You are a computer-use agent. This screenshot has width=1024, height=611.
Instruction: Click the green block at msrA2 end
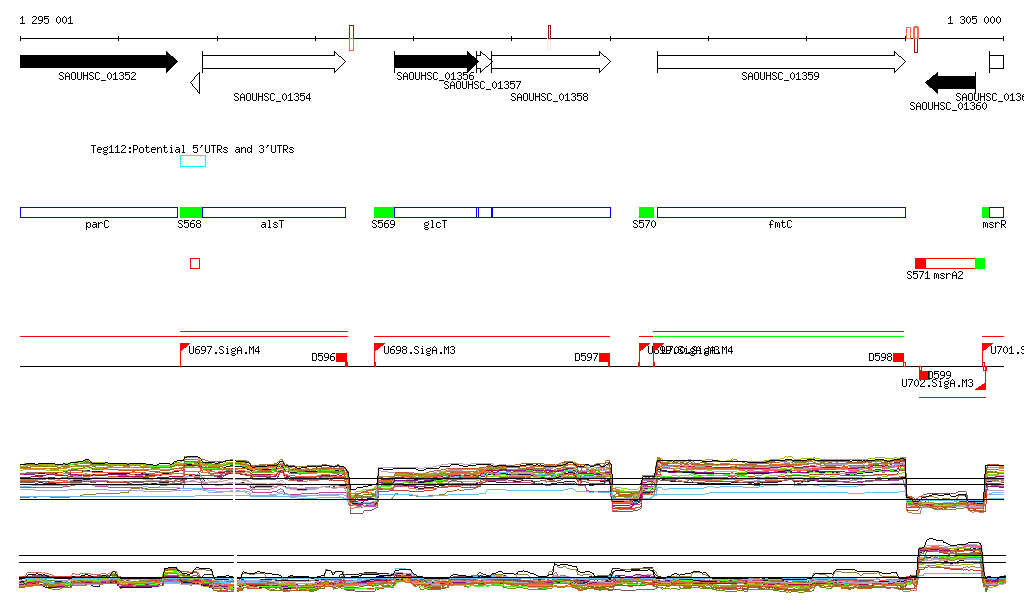click(980, 263)
